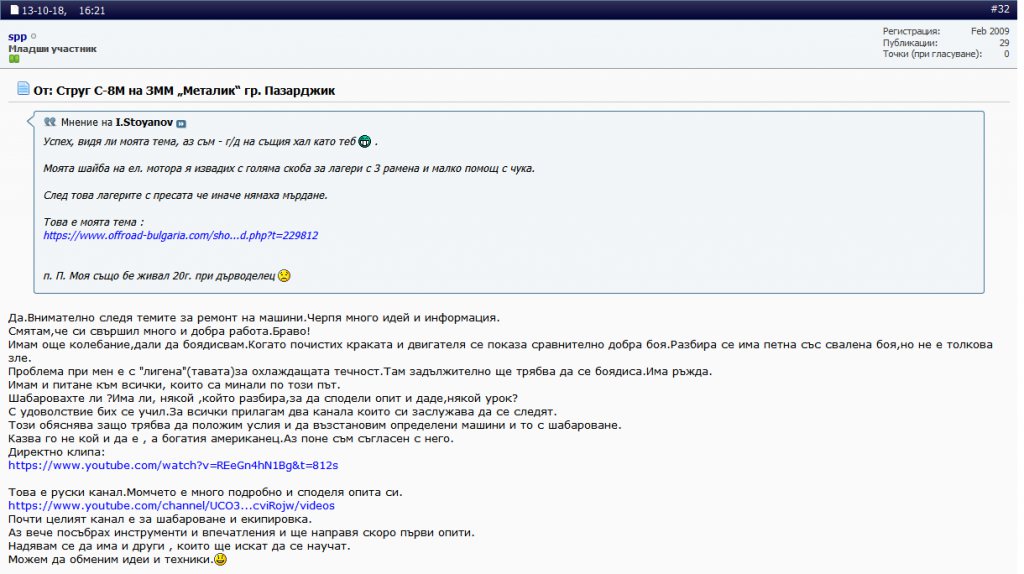The width and height of the screenshot is (1024, 574).
Task: Click the online status indicator next to spp
Action: pos(34,37)
